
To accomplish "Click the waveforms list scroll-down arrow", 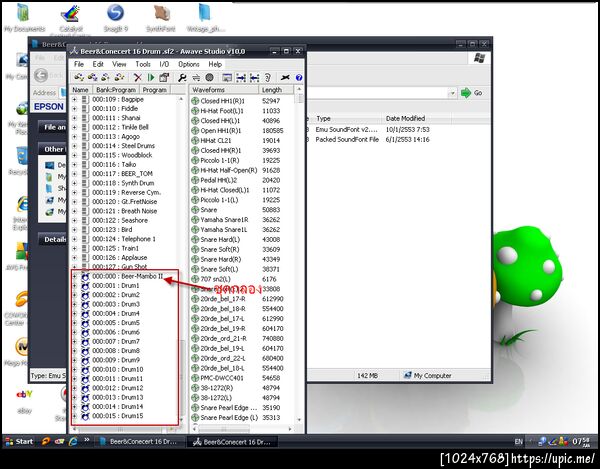I will (x=299, y=420).
